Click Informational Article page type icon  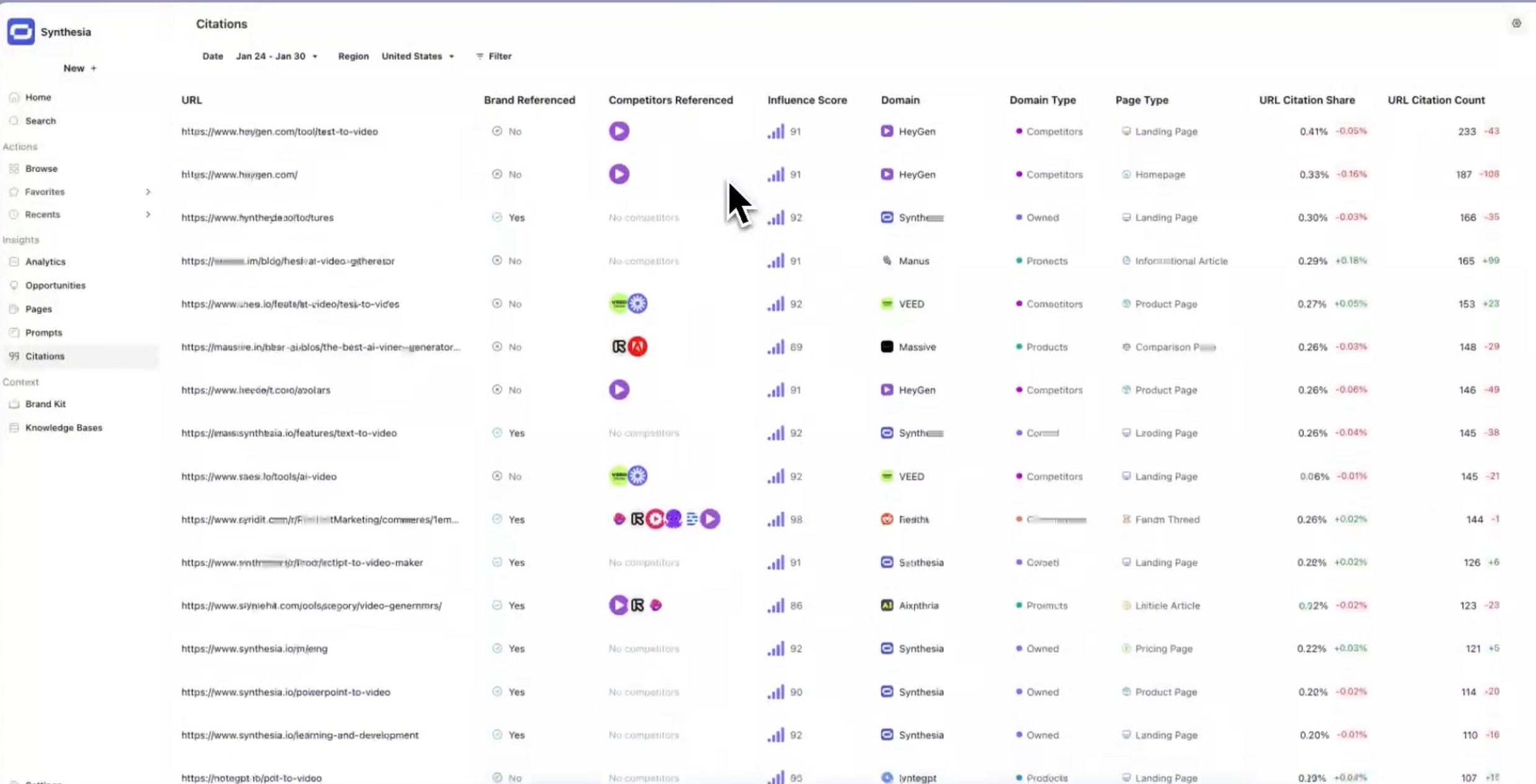(x=1126, y=261)
